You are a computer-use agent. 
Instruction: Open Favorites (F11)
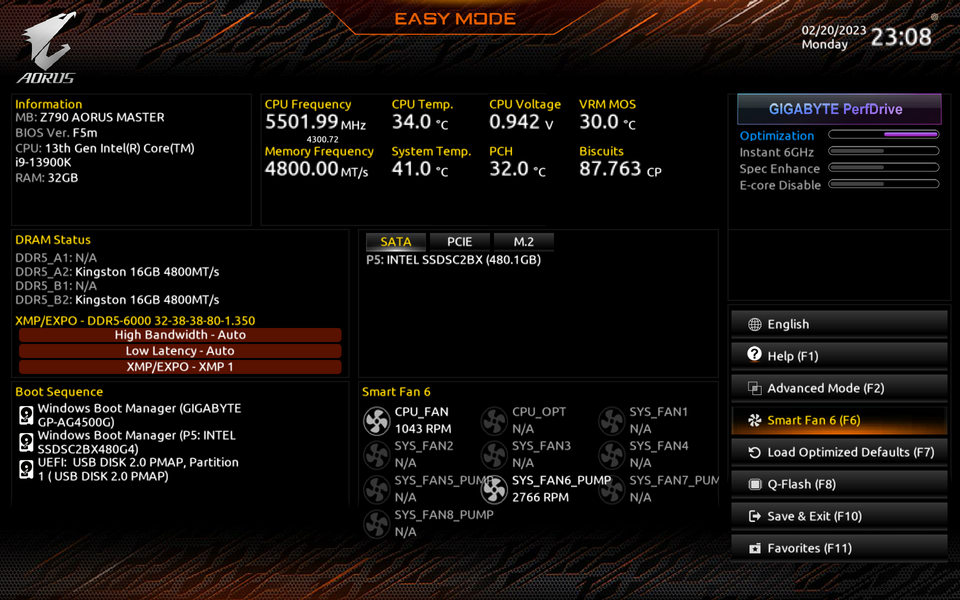(x=839, y=548)
